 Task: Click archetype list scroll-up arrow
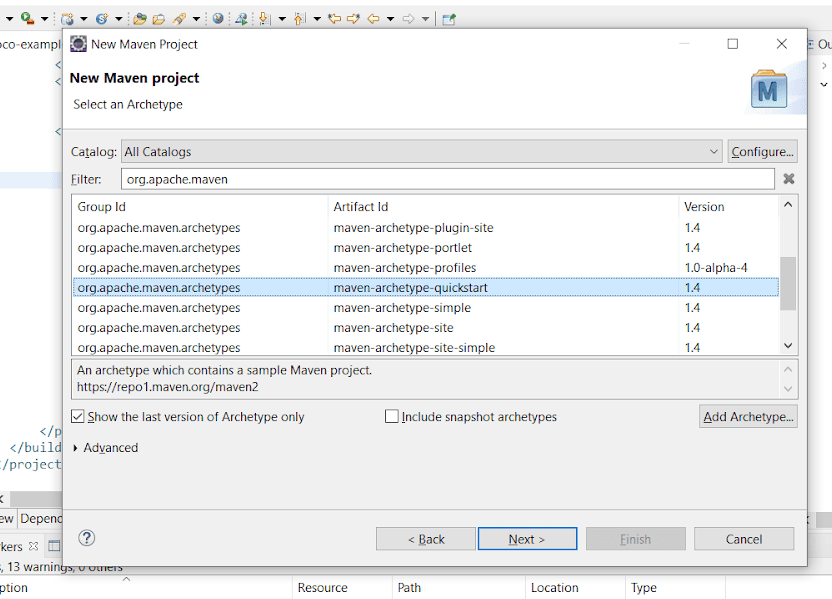click(788, 205)
